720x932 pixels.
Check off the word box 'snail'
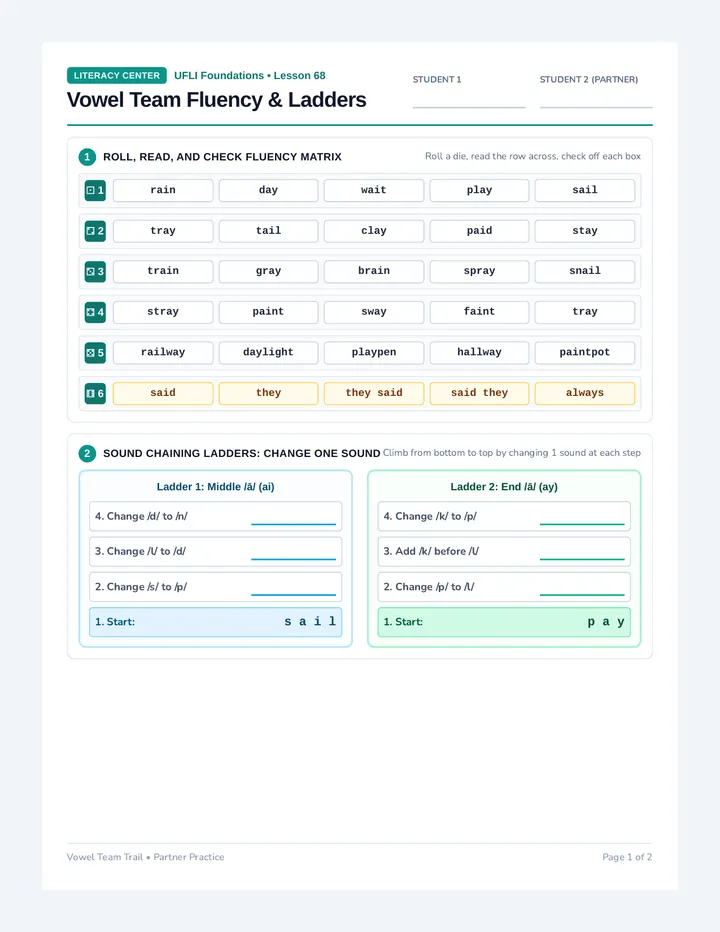pyautogui.click(x=585, y=271)
